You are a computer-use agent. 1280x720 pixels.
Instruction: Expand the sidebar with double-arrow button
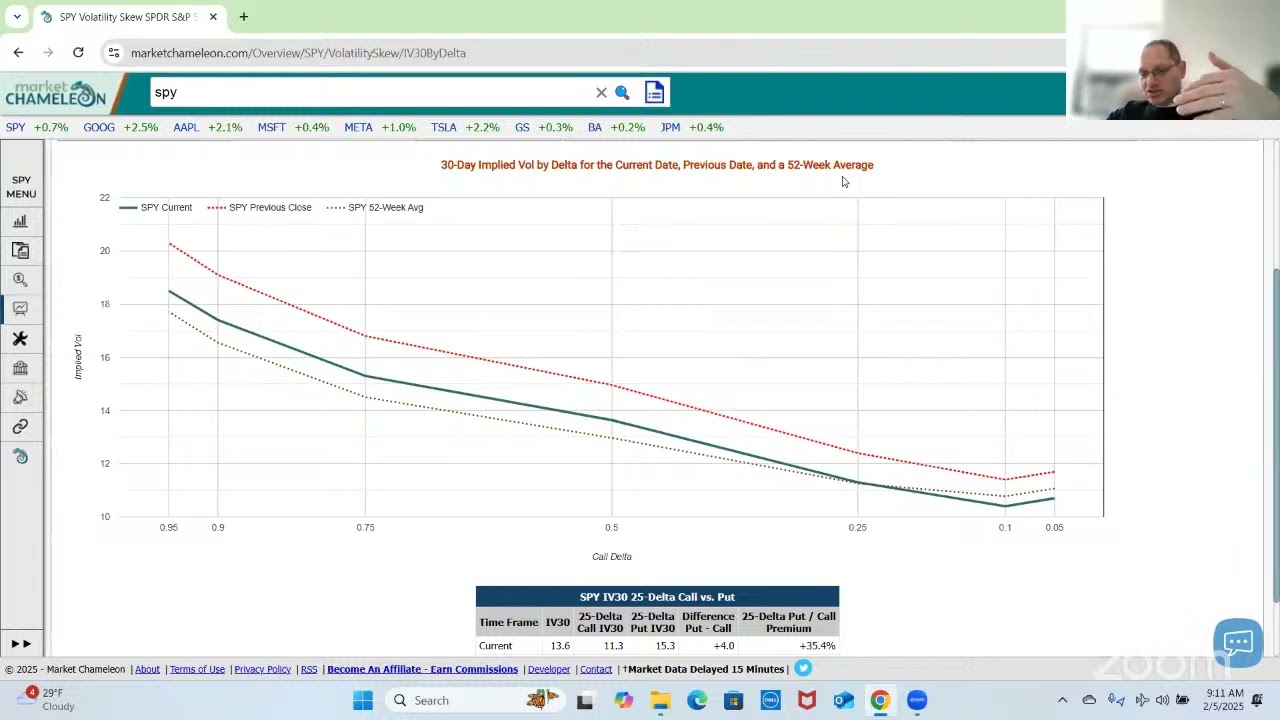pos(21,644)
